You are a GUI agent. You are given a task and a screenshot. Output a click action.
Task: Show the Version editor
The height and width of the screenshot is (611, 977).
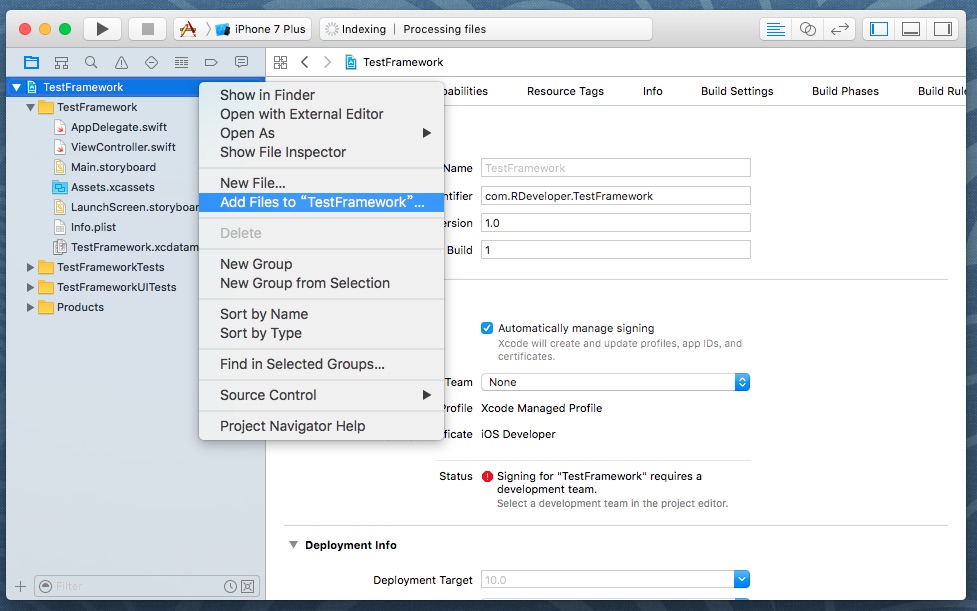(839, 29)
